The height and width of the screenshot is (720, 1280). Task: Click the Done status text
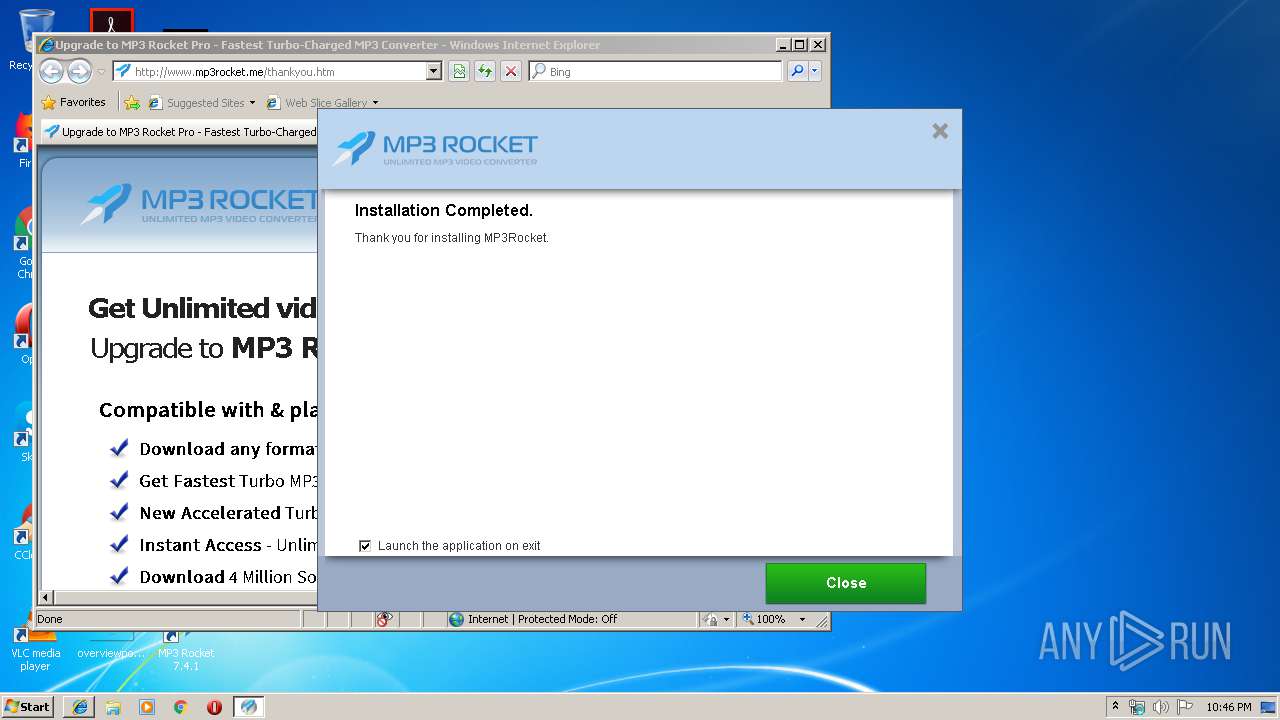click(50, 619)
